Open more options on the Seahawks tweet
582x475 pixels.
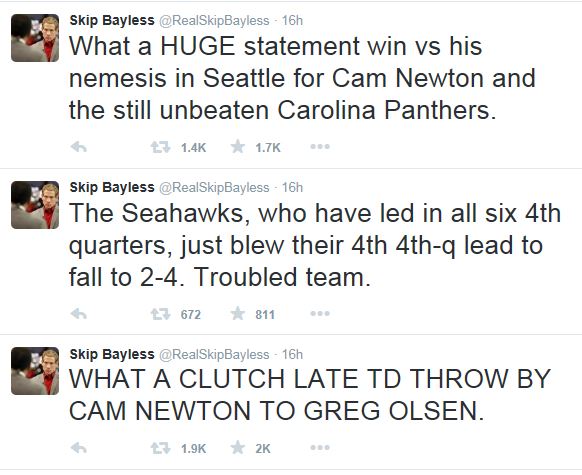320,314
